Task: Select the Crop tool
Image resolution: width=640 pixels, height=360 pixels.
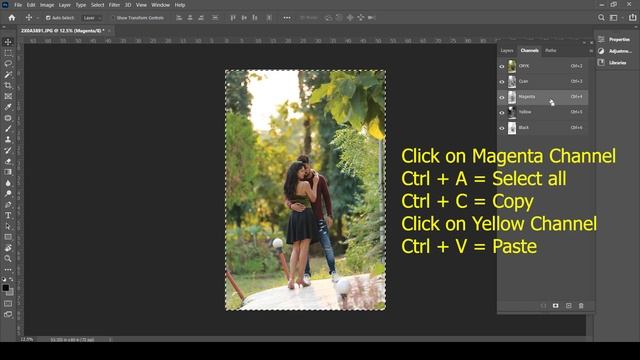Action: coord(8,85)
